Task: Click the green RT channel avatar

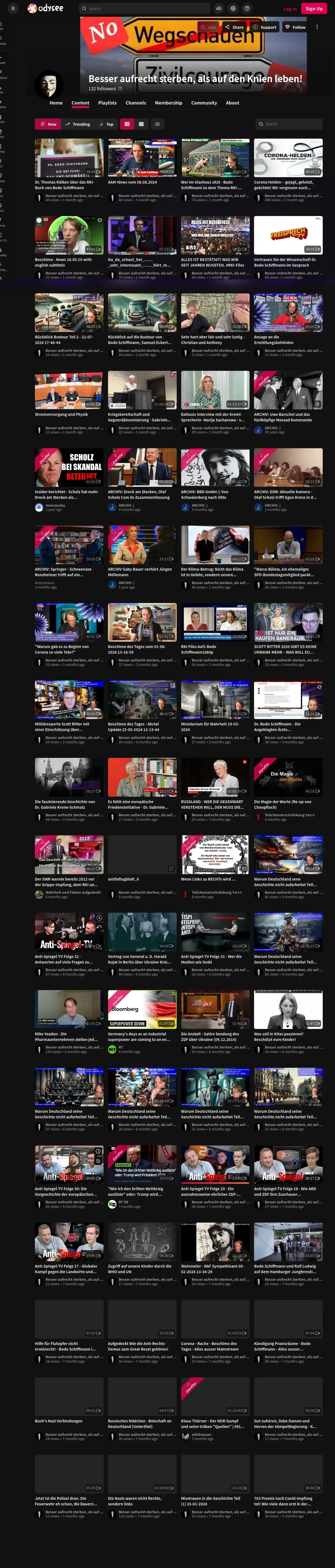Action: tap(112, 1049)
